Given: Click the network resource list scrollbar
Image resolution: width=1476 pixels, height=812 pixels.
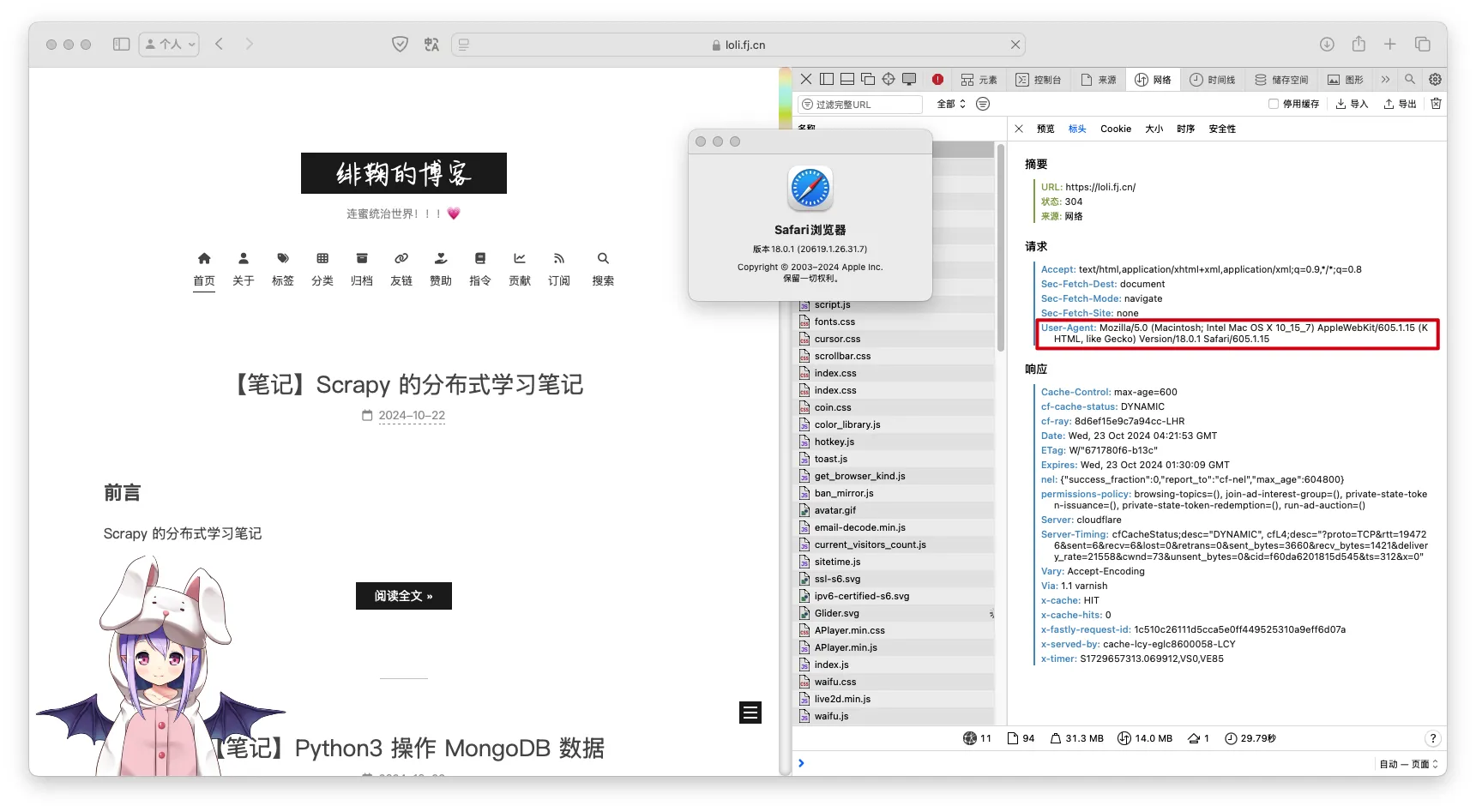Looking at the screenshot, I should tap(1000, 249).
